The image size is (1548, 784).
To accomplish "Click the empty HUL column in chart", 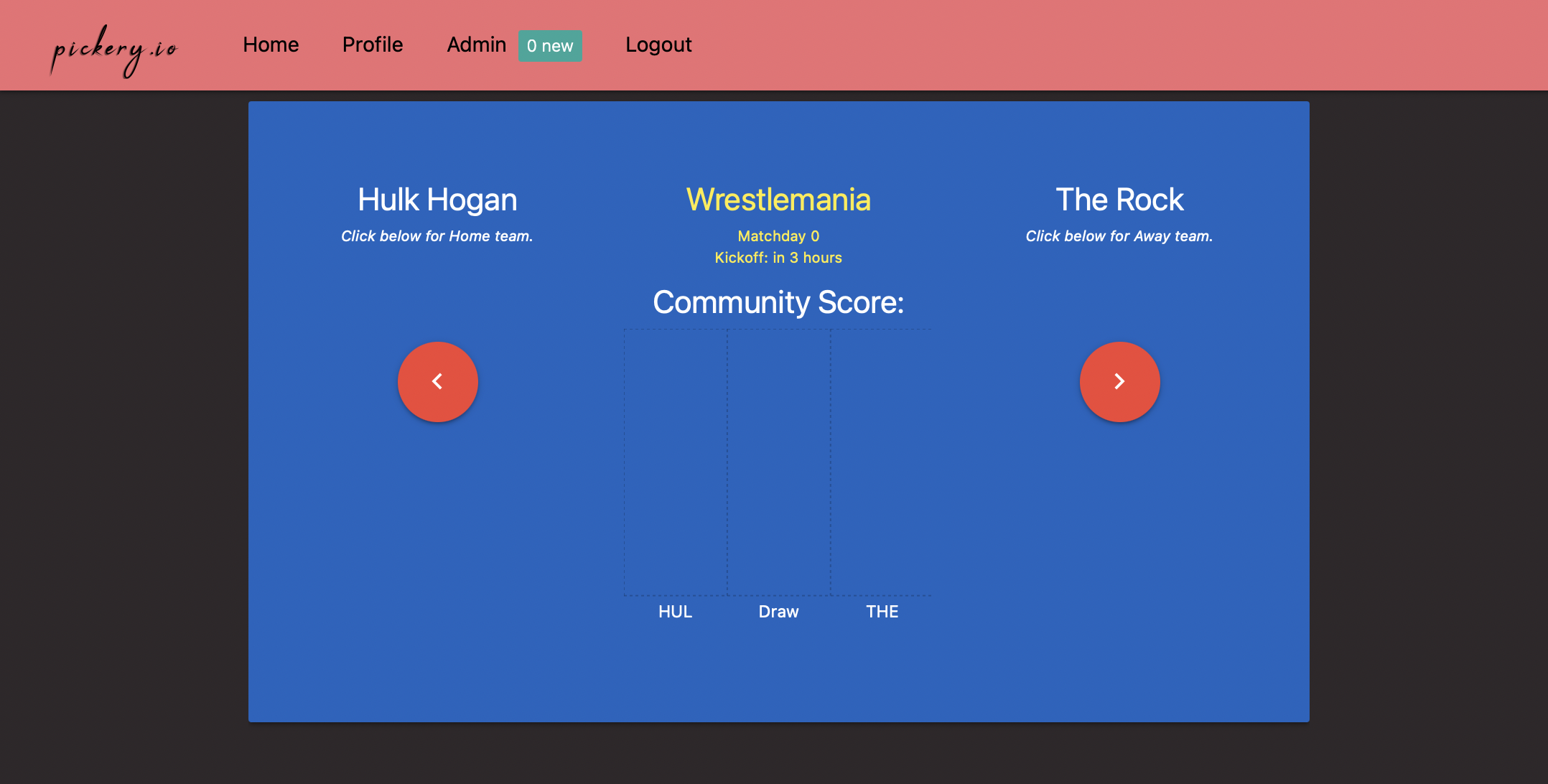I will pos(676,462).
